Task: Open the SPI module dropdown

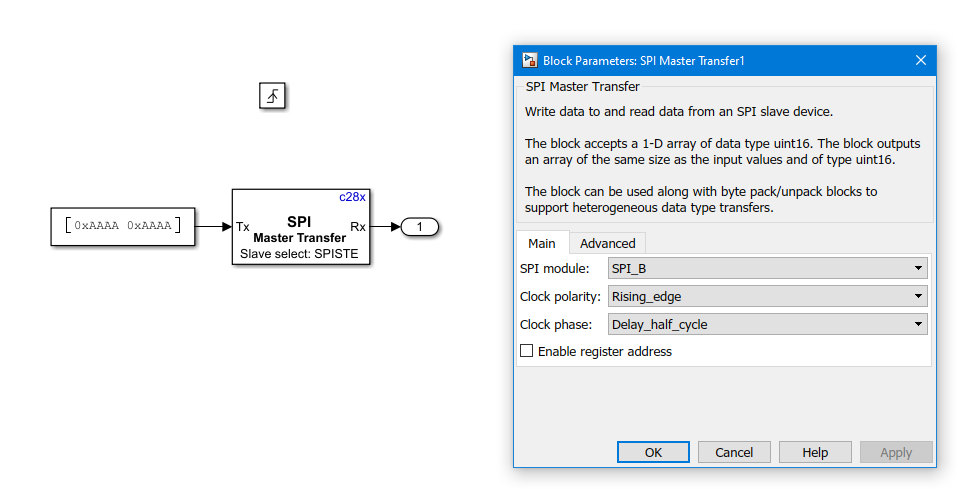Action: pyautogui.click(x=767, y=268)
